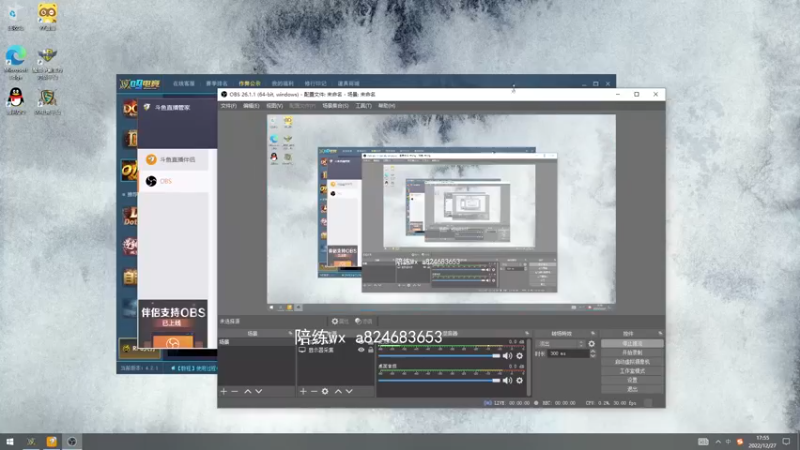Select yellow owl desktop shortcut

coord(47,17)
